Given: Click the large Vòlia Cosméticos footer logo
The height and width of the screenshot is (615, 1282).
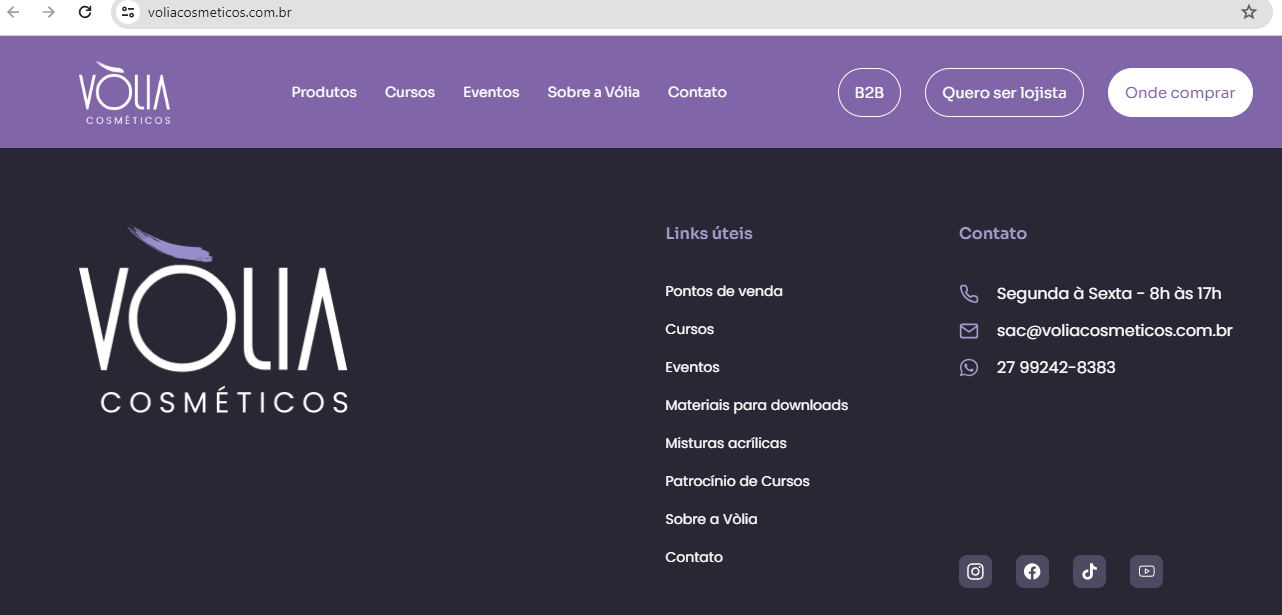Looking at the screenshot, I should point(214,320).
